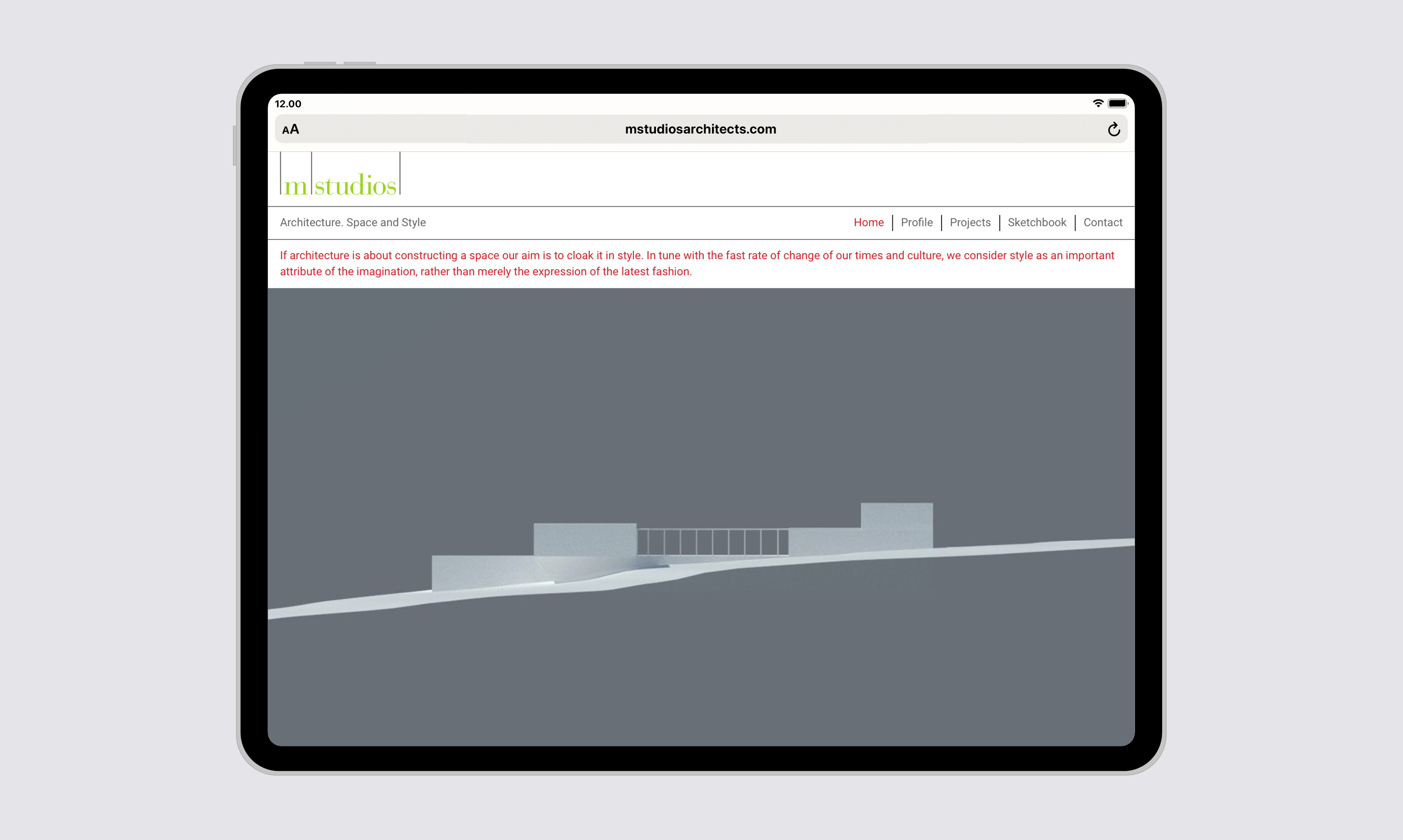This screenshot has width=1403, height=840.
Task: Click the red intro paragraph about architecture
Action: 697,263
